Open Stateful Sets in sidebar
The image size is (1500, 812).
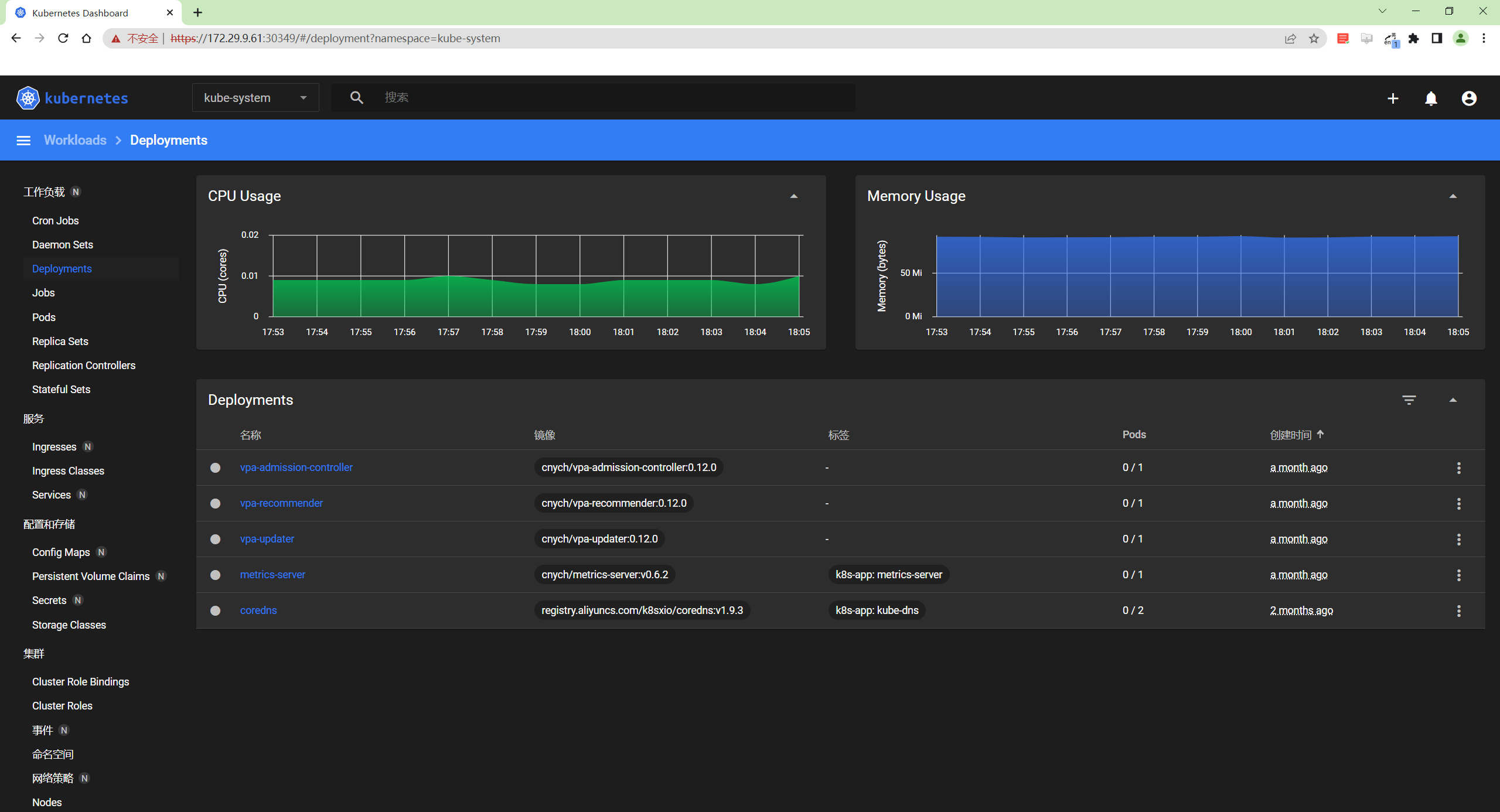point(61,390)
